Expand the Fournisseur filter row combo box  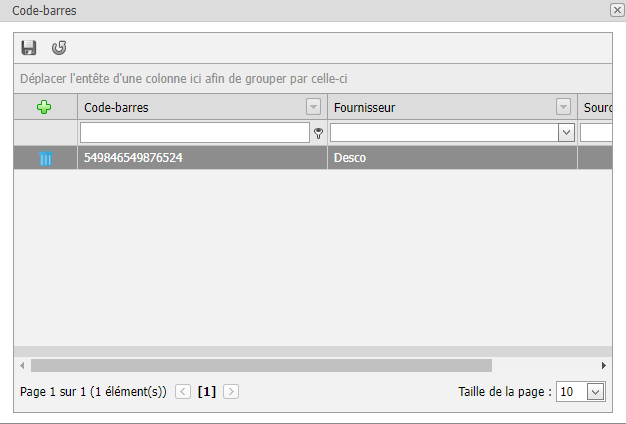coord(566,133)
